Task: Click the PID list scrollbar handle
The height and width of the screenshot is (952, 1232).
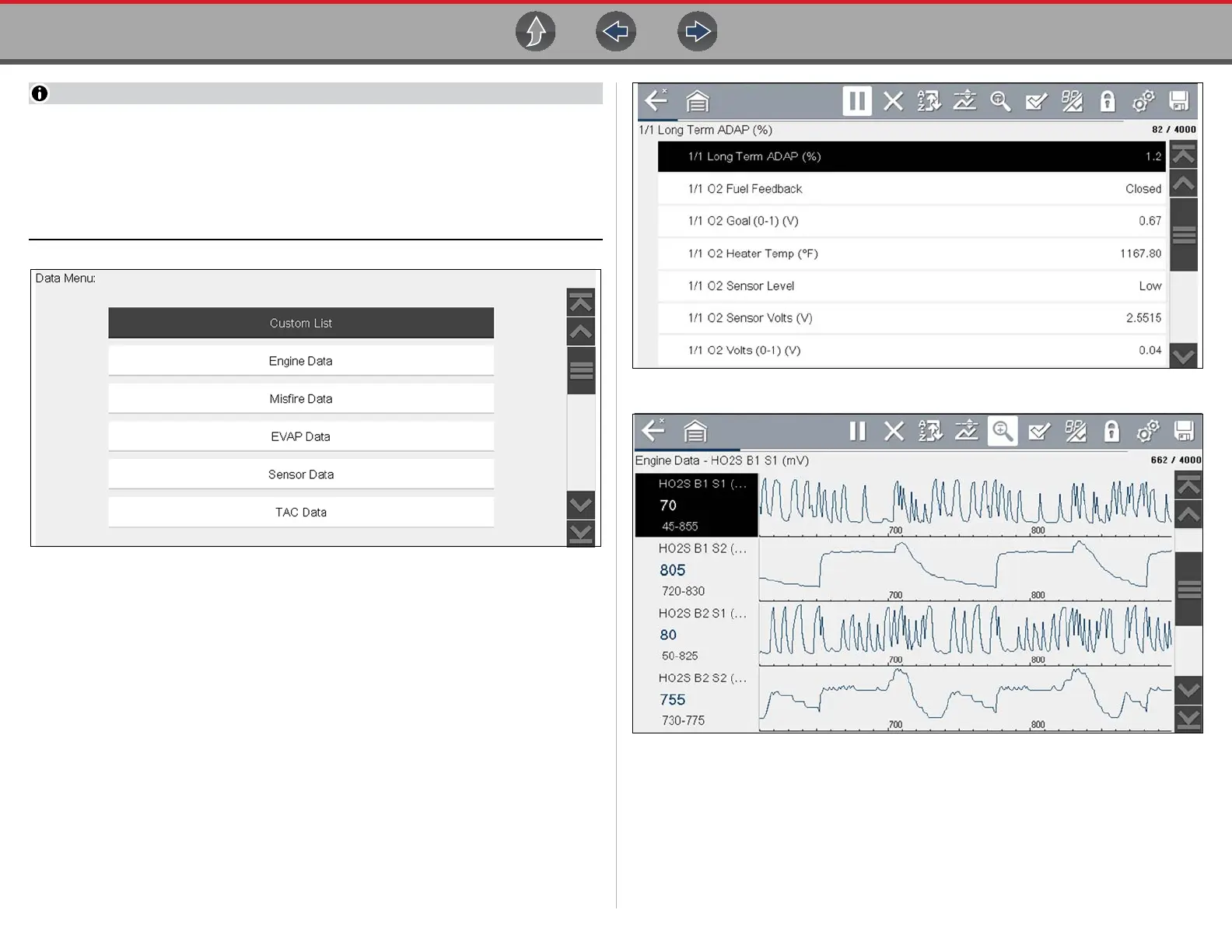Action: (1183, 235)
